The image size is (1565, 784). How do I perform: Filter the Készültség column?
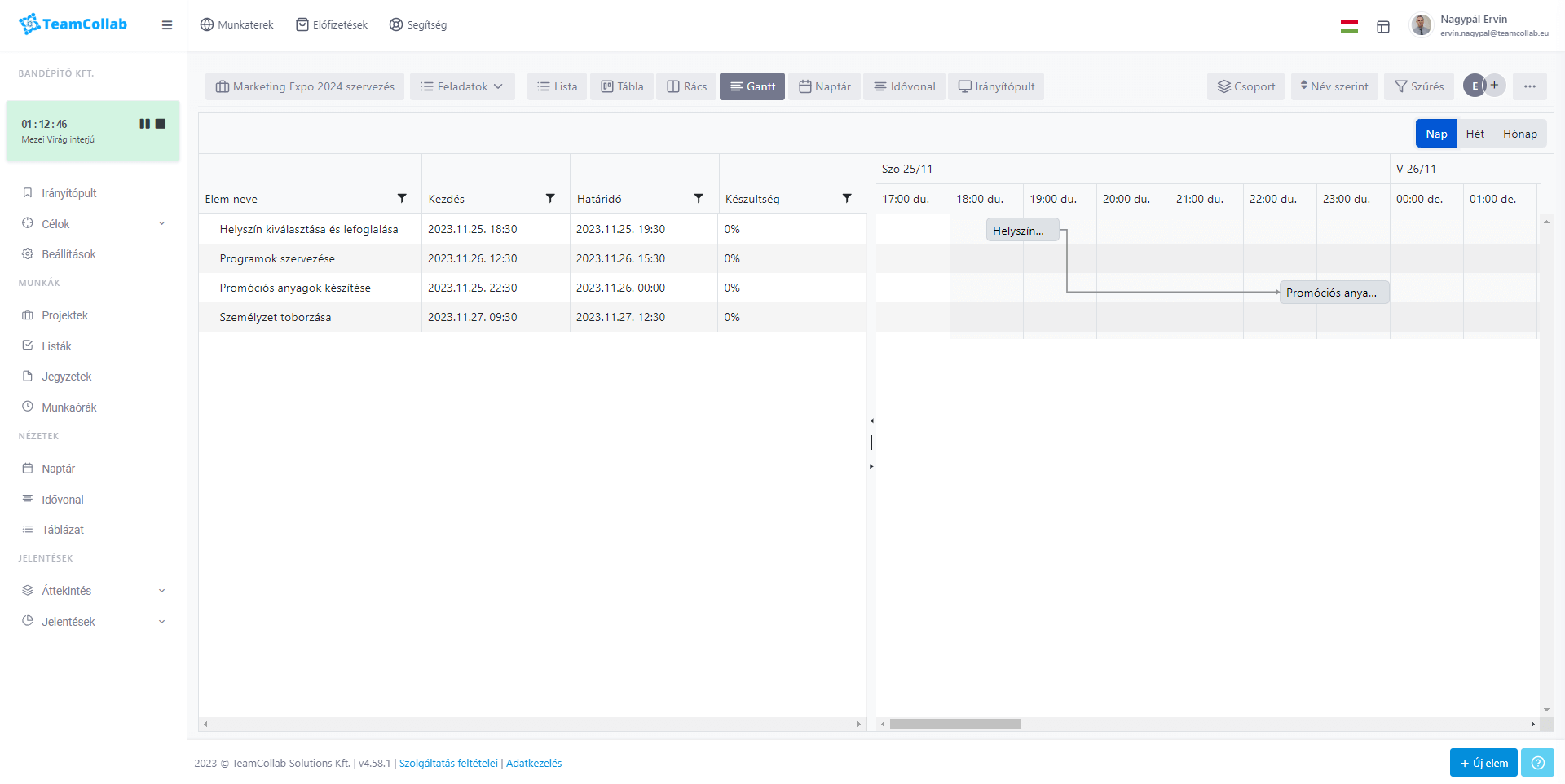pyautogui.click(x=847, y=198)
